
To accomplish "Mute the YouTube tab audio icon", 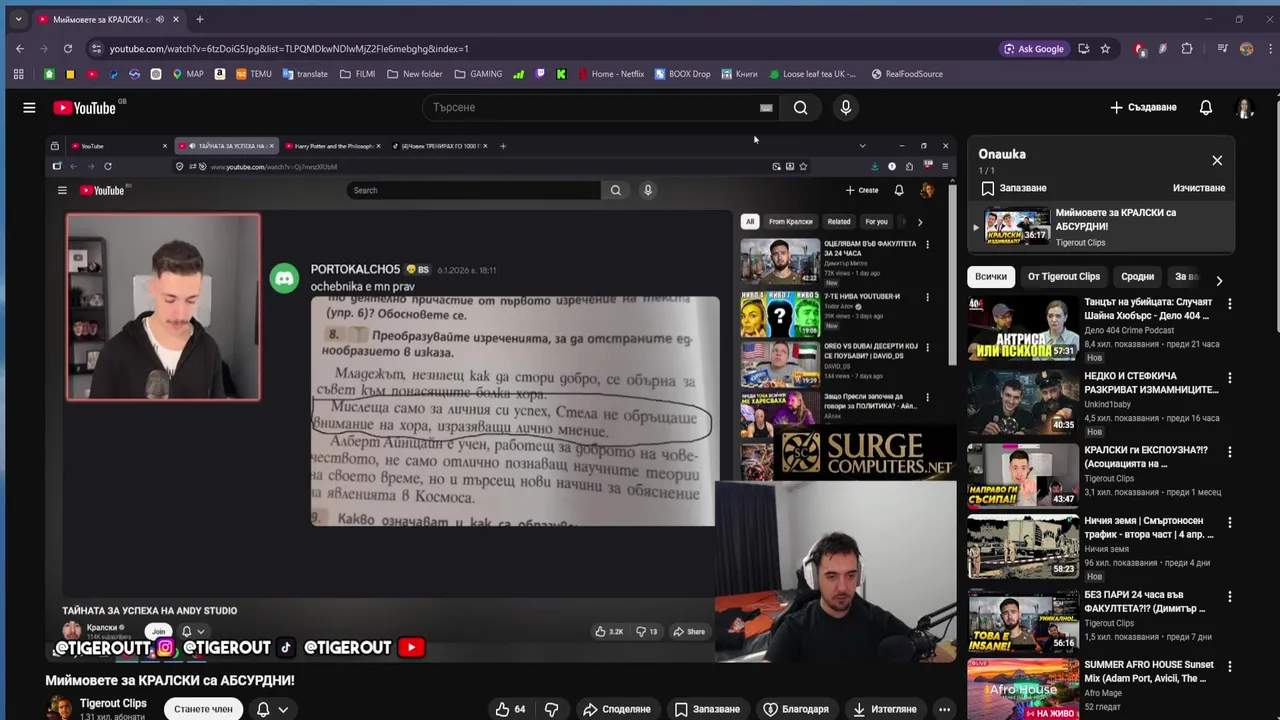I will pyautogui.click(x=159, y=19).
